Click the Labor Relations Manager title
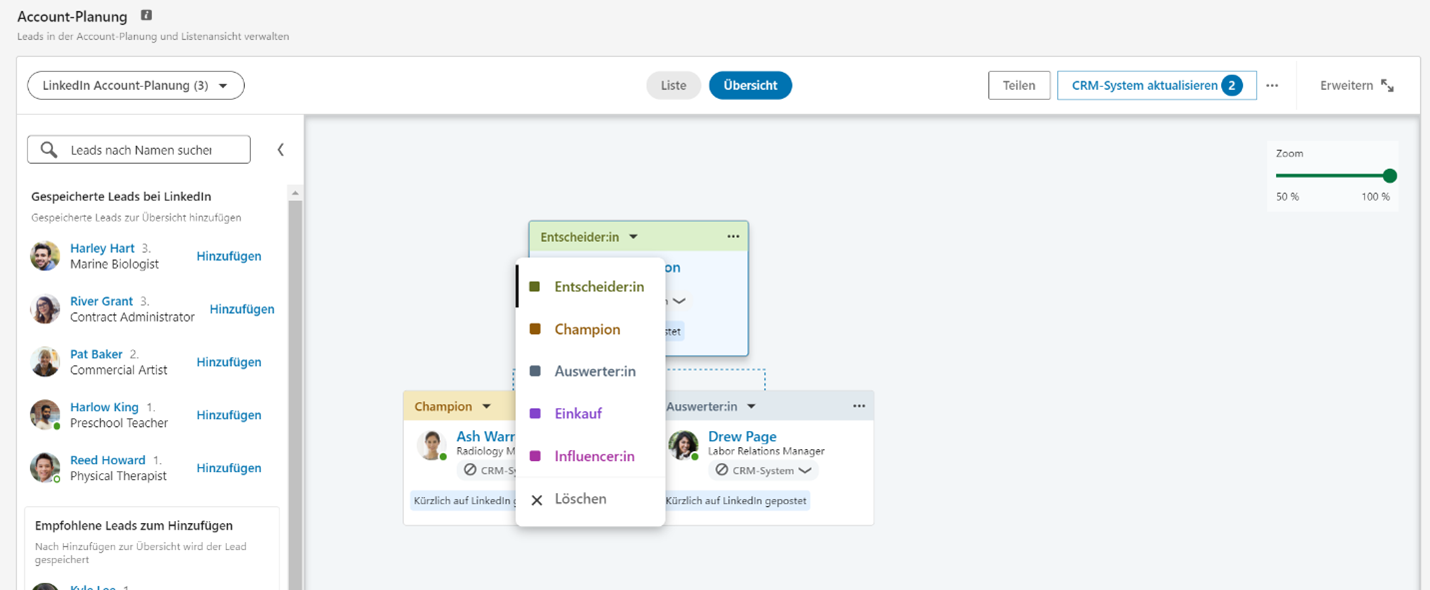Image resolution: width=1430 pixels, height=590 pixels. pyautogui.click(x=766, y=452)
